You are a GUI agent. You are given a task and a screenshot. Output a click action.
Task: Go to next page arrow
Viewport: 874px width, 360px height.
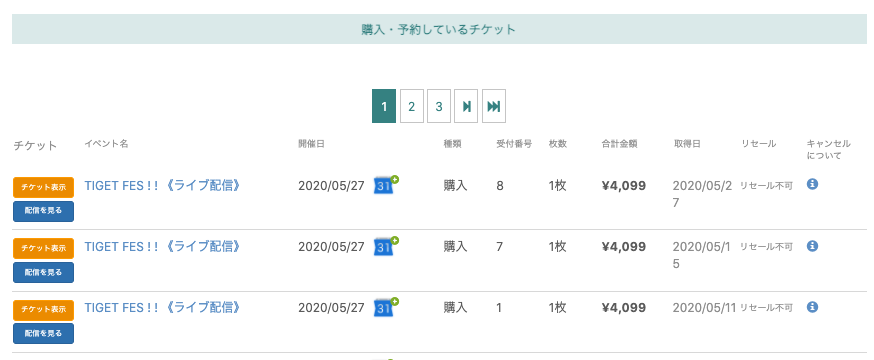466,106
